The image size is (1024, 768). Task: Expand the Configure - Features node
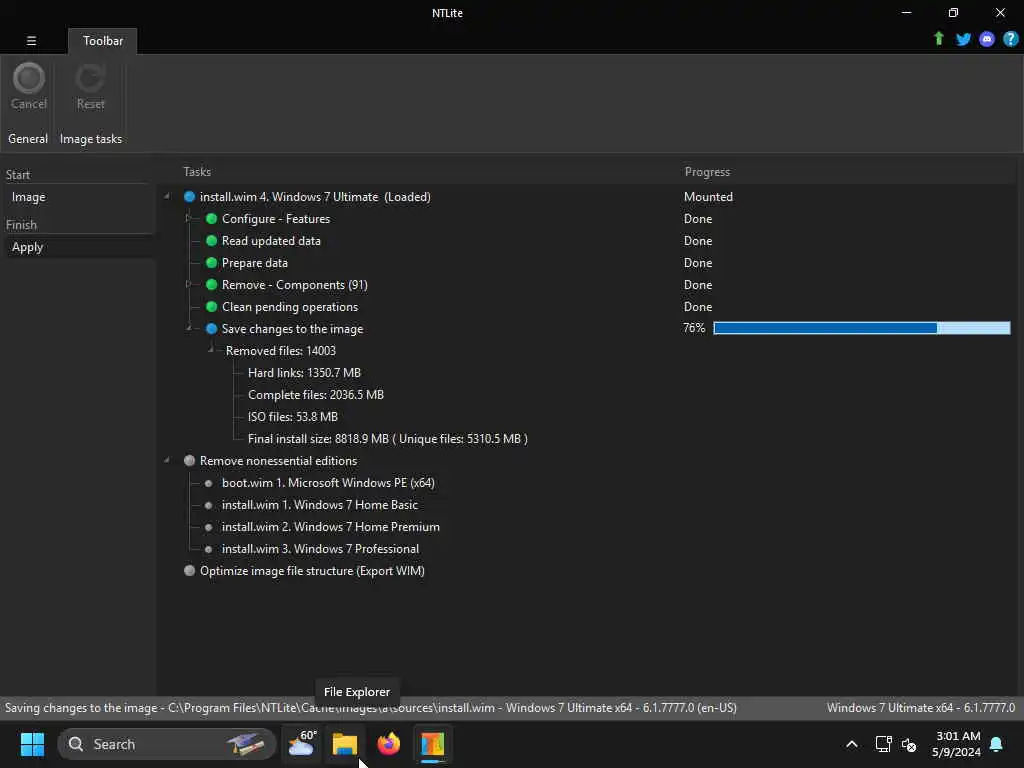[188, 218]
